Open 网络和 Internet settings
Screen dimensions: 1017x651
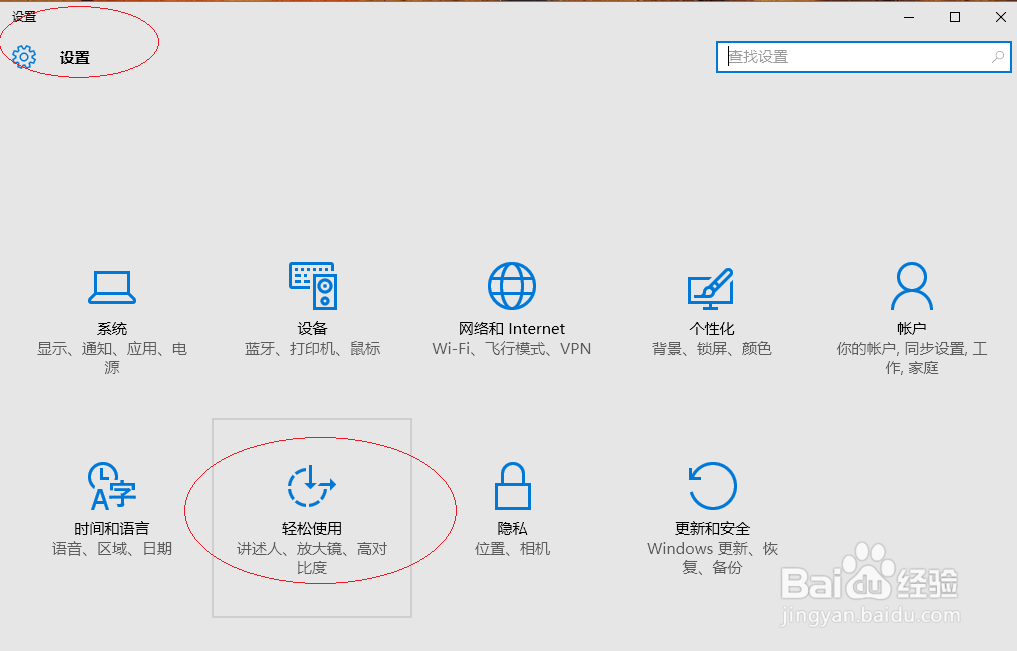tap(511, 310)
